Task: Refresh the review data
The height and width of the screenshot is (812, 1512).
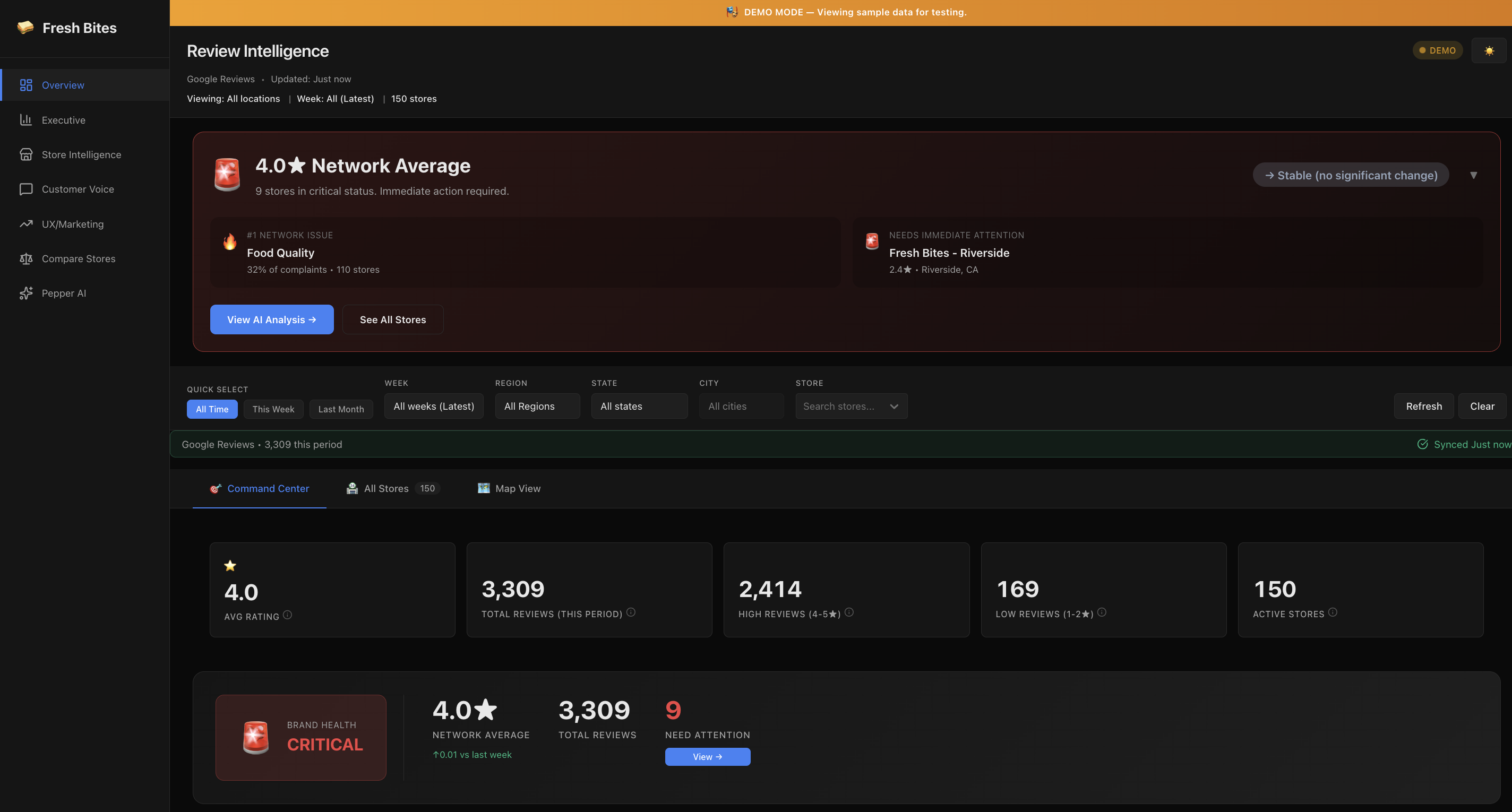Action: point(1423,406)
